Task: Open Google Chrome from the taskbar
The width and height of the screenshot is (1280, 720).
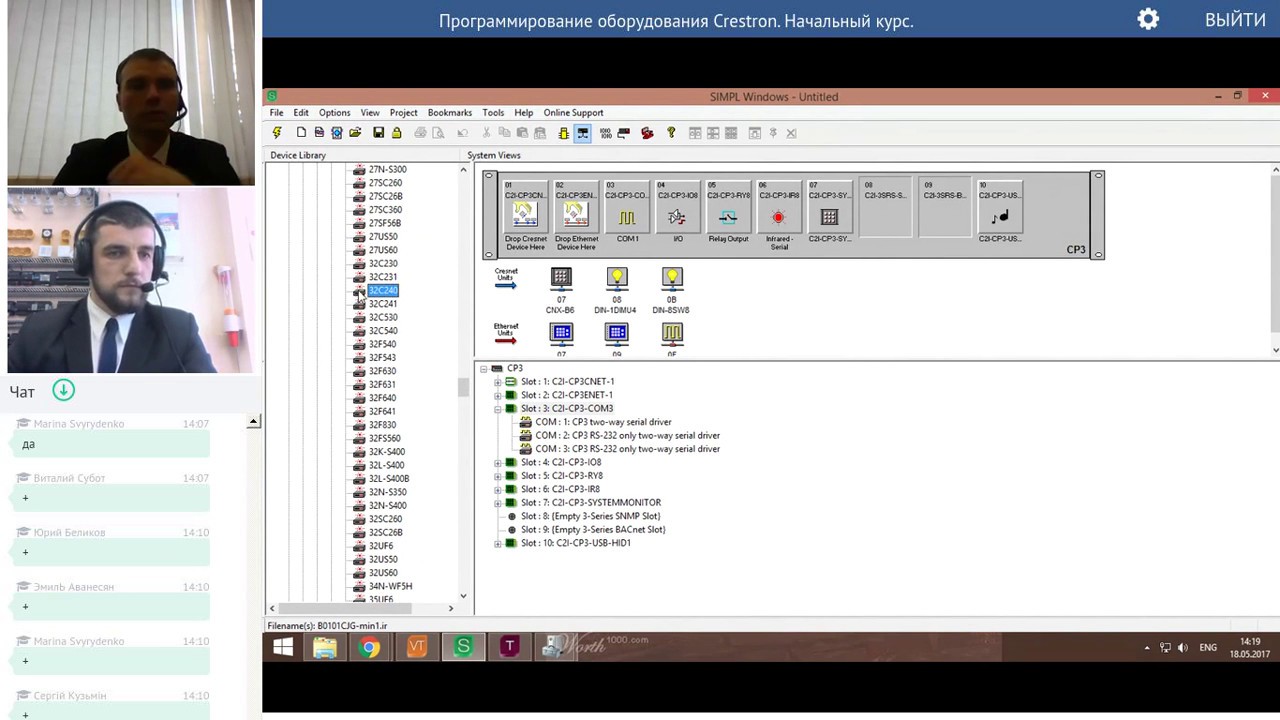Action: (370, 648)
